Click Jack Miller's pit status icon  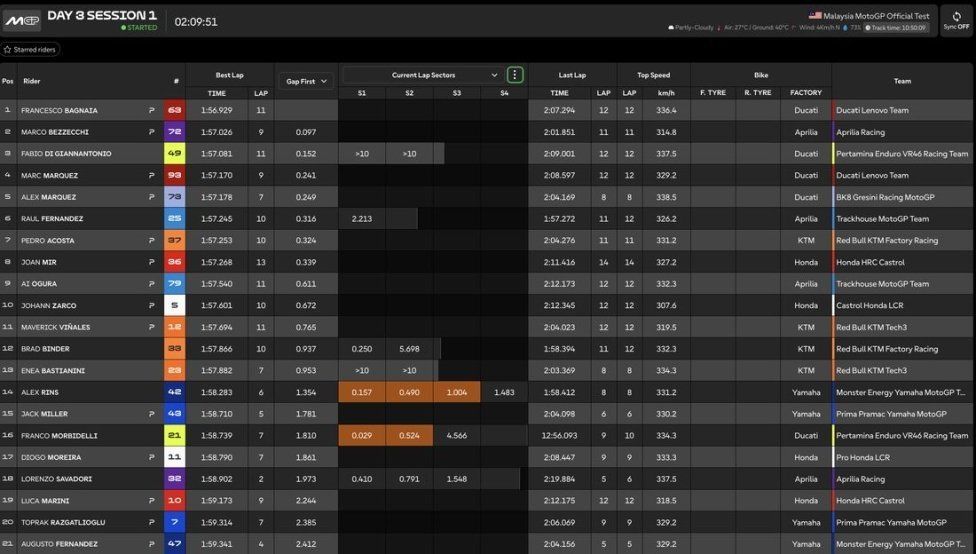[x=151, y=414]
